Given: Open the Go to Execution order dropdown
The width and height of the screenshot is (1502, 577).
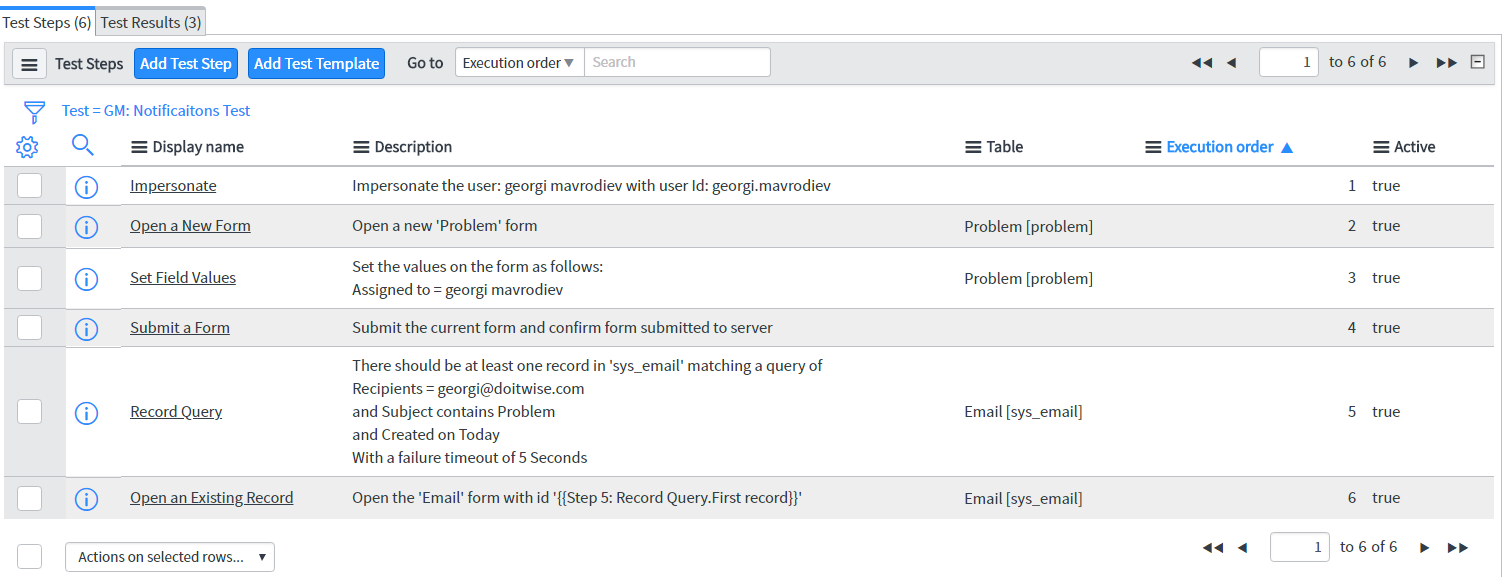Looking at the screenshot, I should point(519,61).
